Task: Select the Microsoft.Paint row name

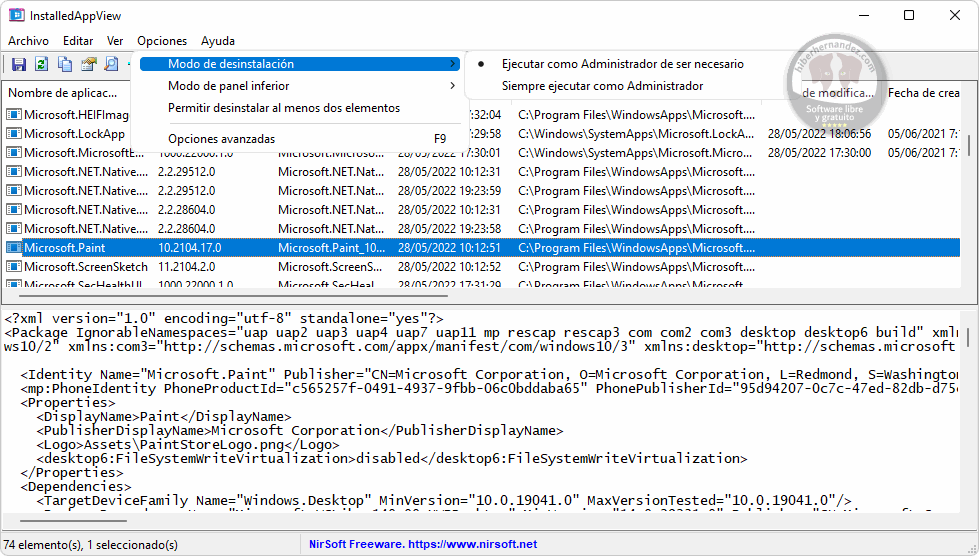Action: [65, 248]
